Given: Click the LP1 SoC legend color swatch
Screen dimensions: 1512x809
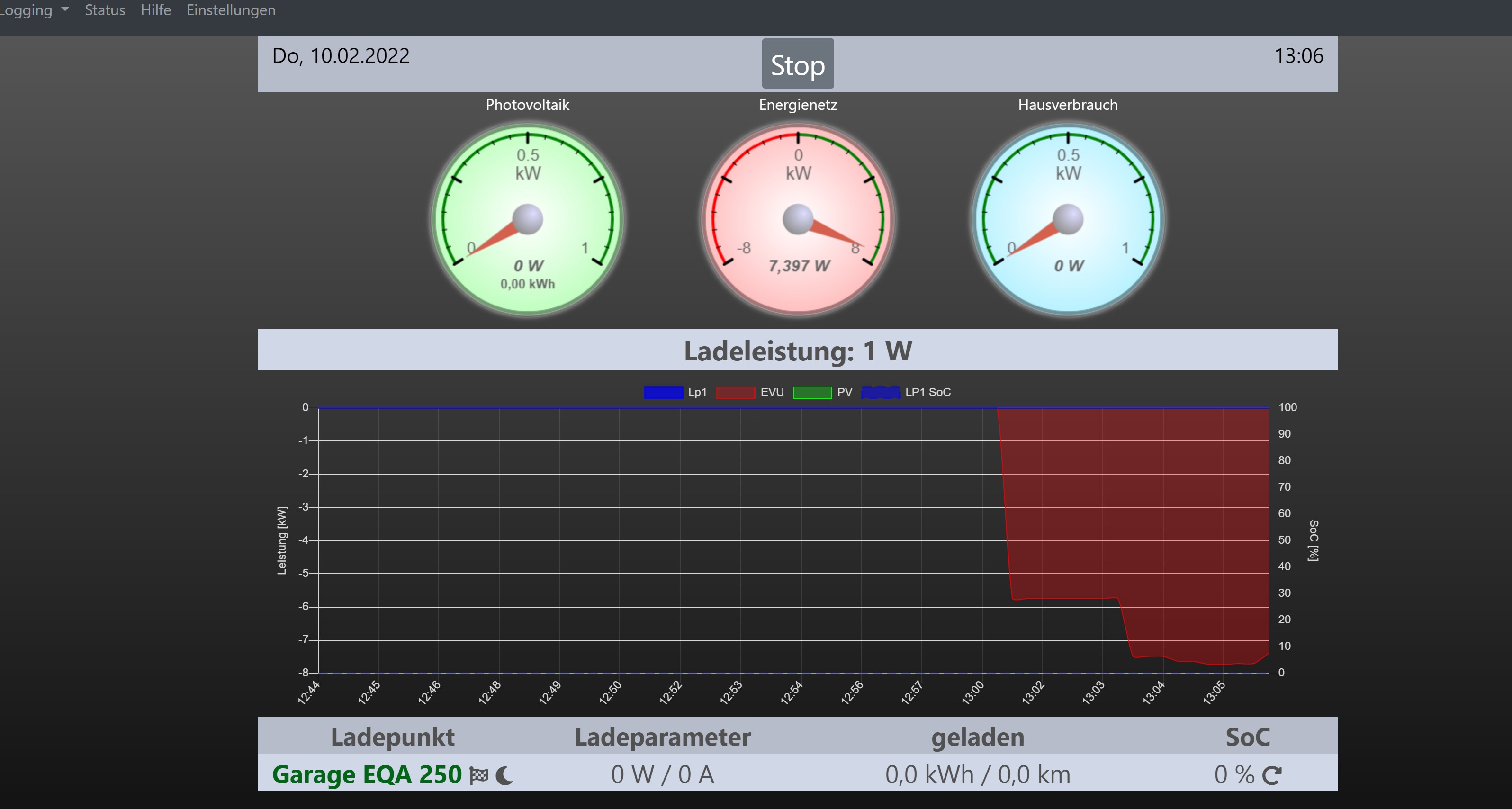Looking at the screenshot, I should click(x=881, y=392).
